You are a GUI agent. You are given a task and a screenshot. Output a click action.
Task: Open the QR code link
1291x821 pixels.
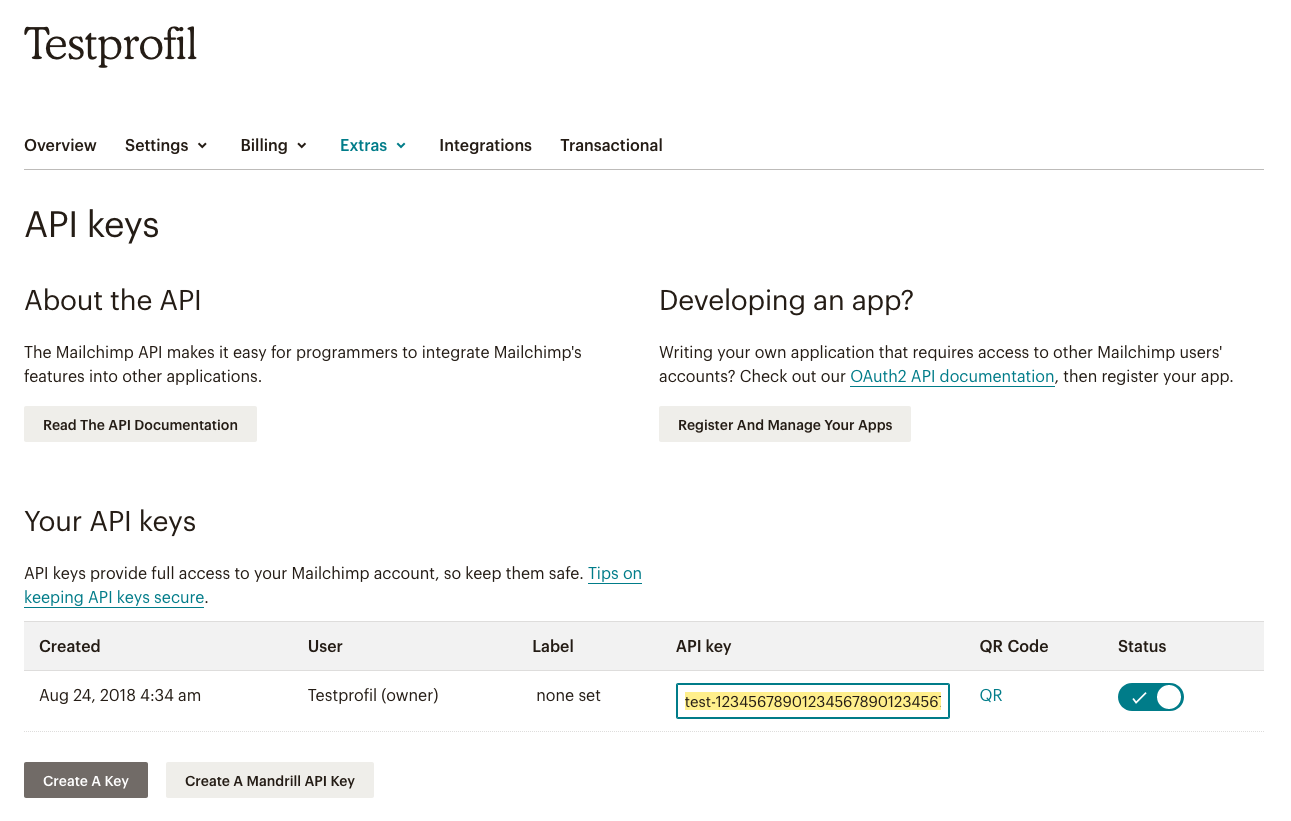point(991,695)
